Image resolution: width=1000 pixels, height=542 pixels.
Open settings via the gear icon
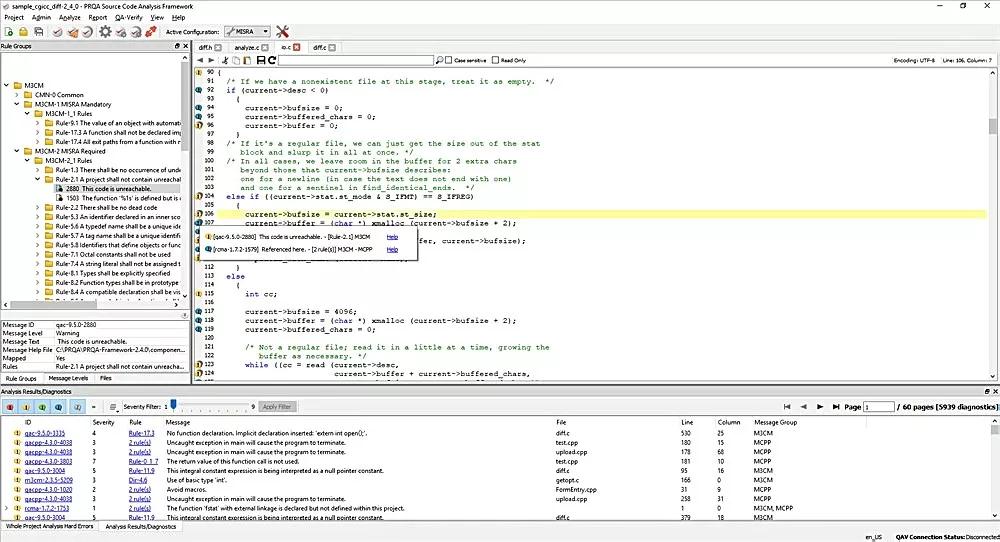tap(105, 31)
